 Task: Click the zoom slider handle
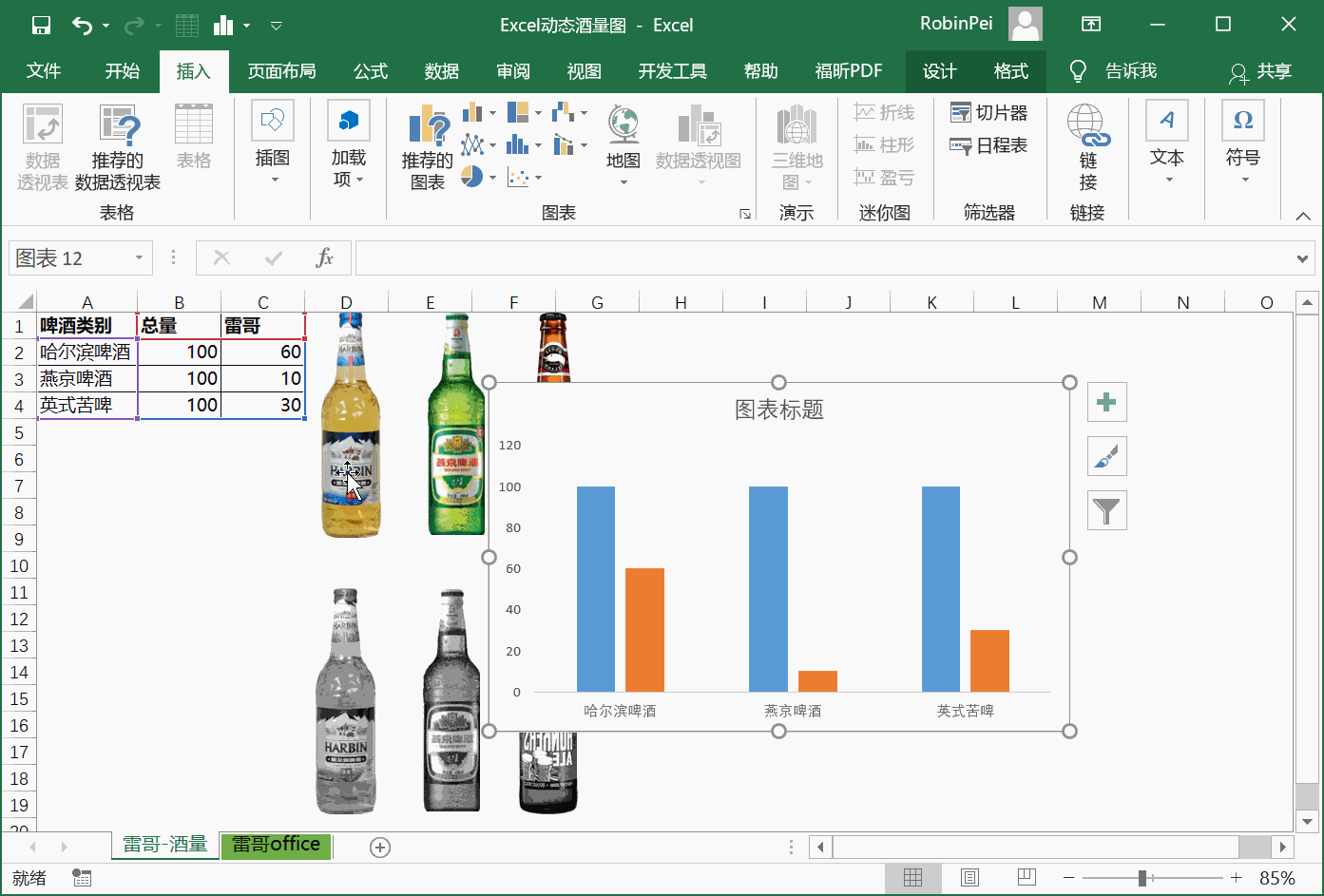tap(1142, 878)
